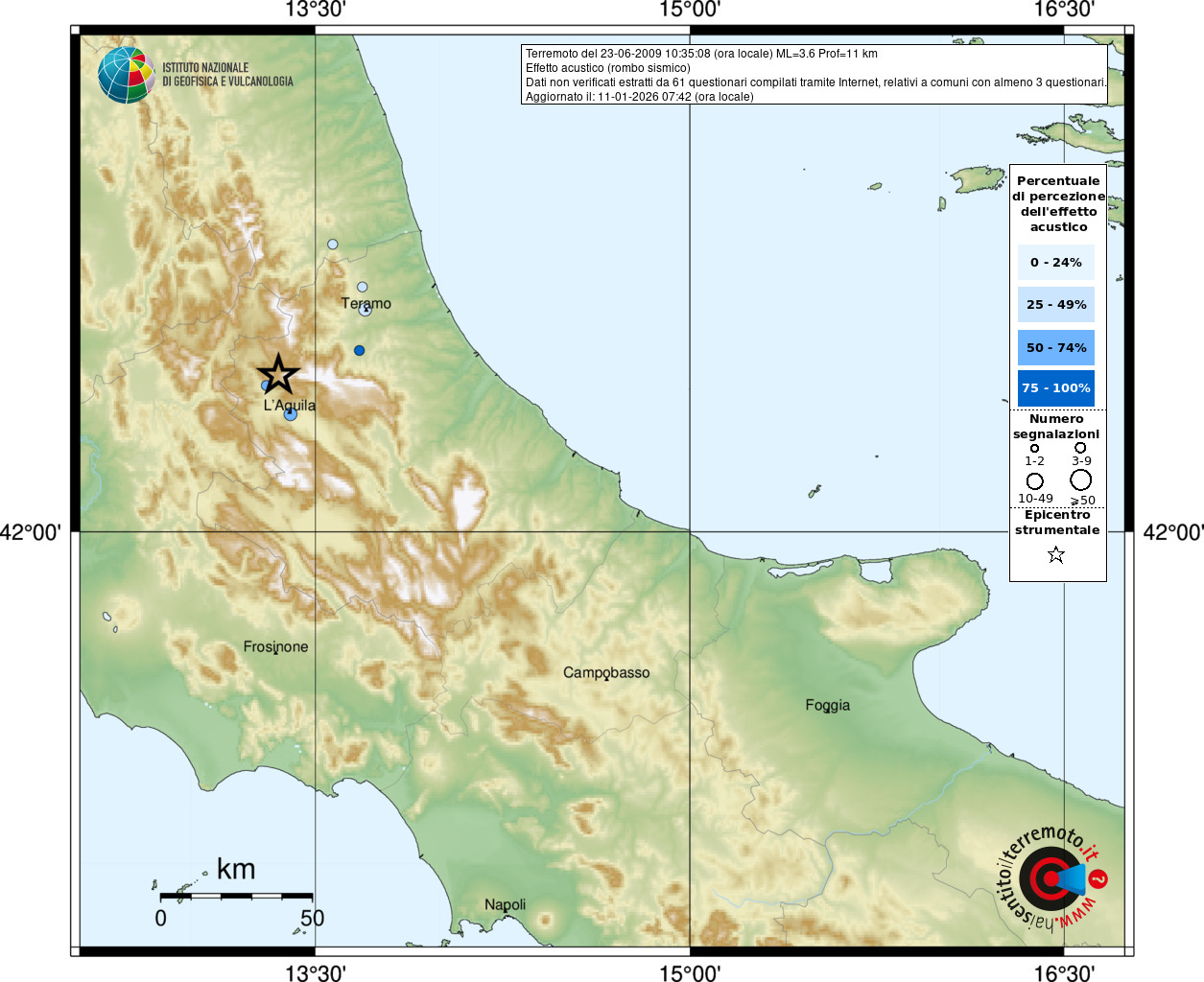Viewport: 1204px width, 982px height.
Task: Click the light circle marker on Teramo
Action: [365, 309]
